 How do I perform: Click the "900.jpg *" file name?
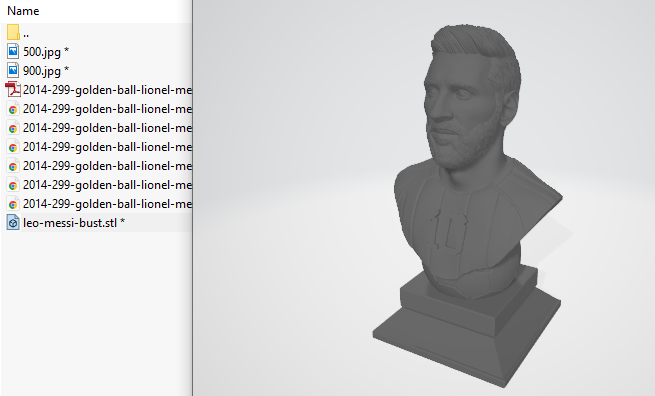click(46, 71)
